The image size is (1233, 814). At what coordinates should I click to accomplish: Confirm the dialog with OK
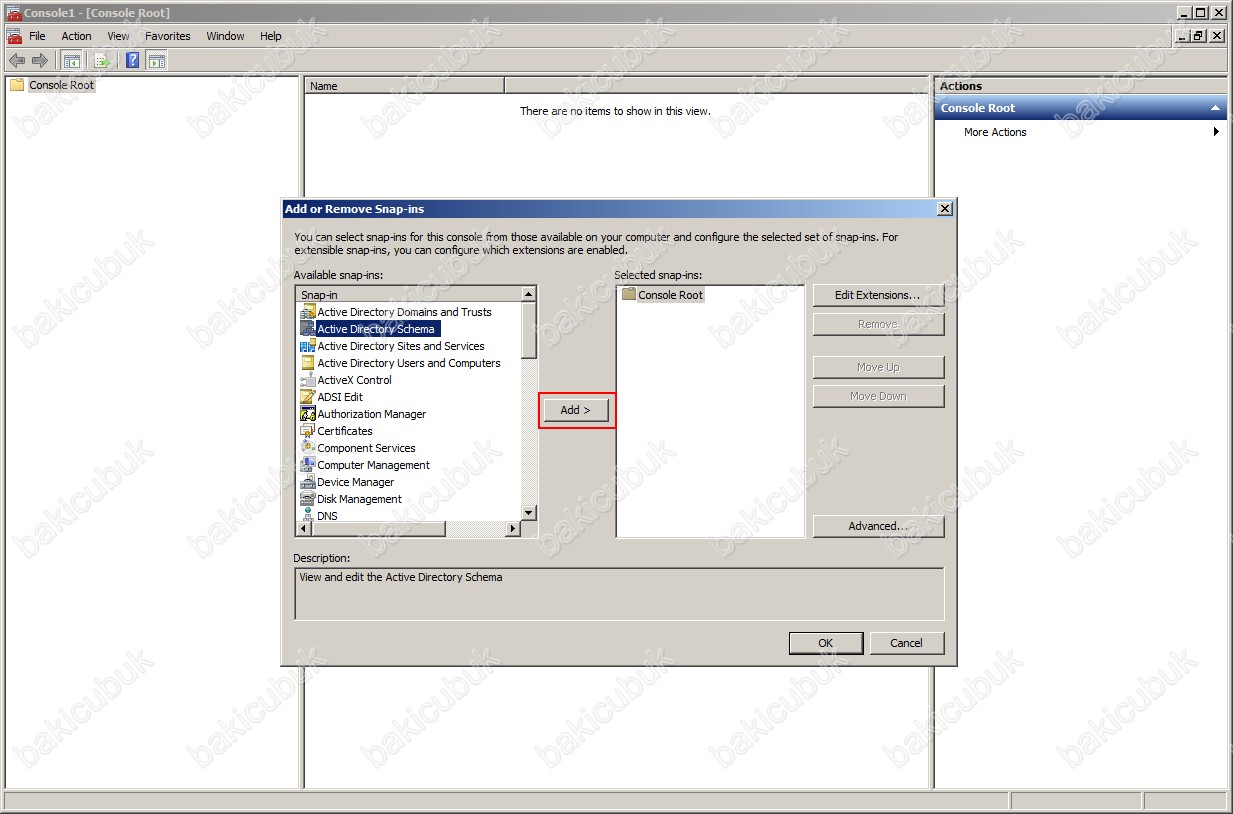[x=826, y=643]
